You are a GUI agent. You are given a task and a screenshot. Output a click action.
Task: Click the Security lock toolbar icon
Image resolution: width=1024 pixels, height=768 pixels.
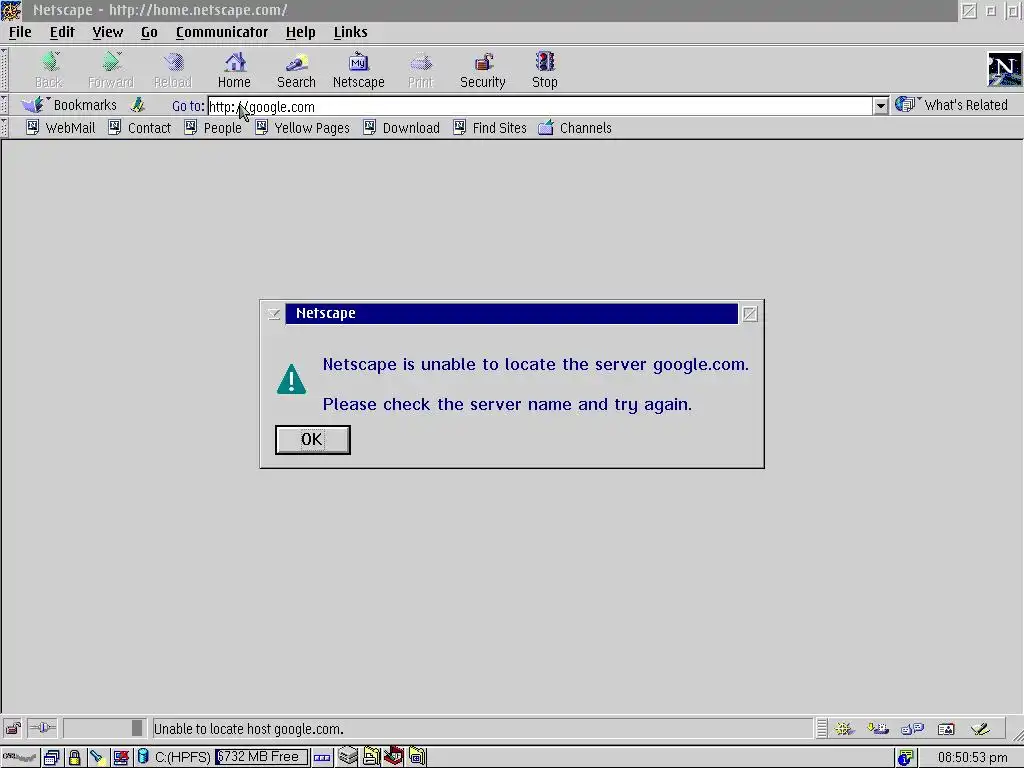483,63
